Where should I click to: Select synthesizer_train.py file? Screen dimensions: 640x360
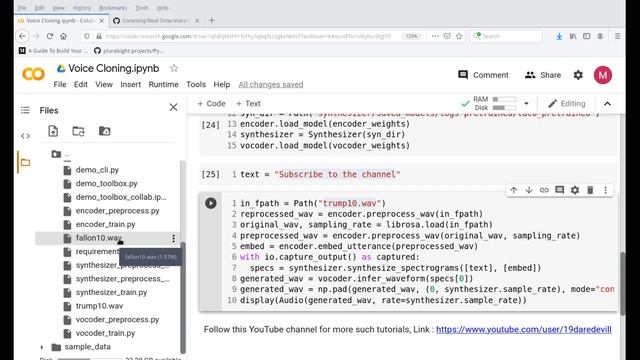111,293
